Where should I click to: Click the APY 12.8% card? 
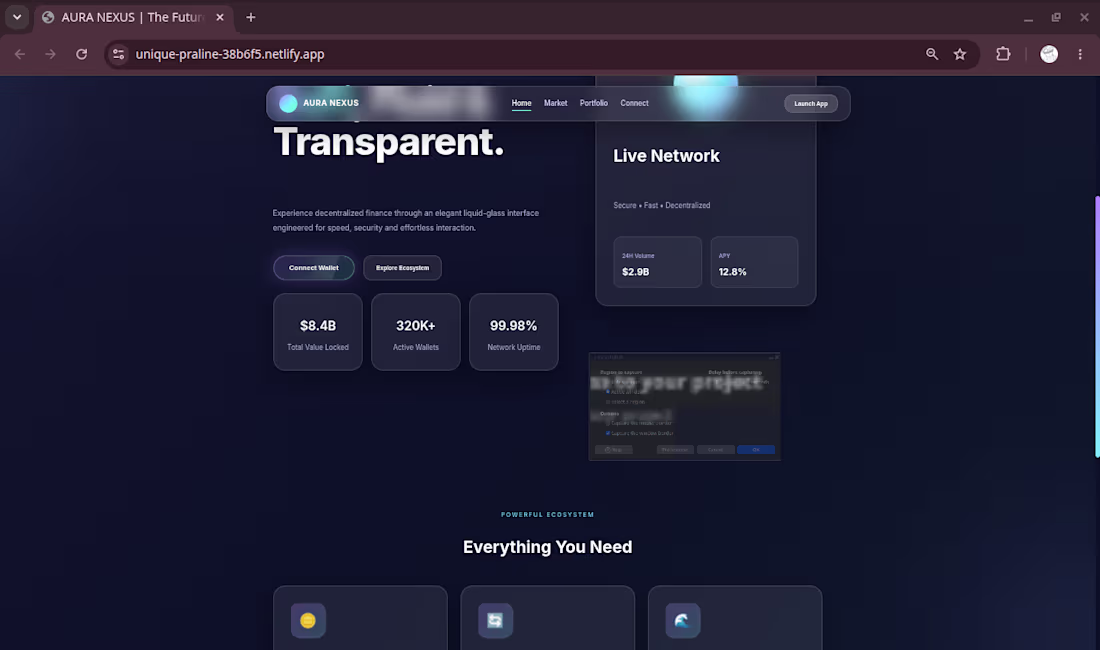[x=754, y=262]
